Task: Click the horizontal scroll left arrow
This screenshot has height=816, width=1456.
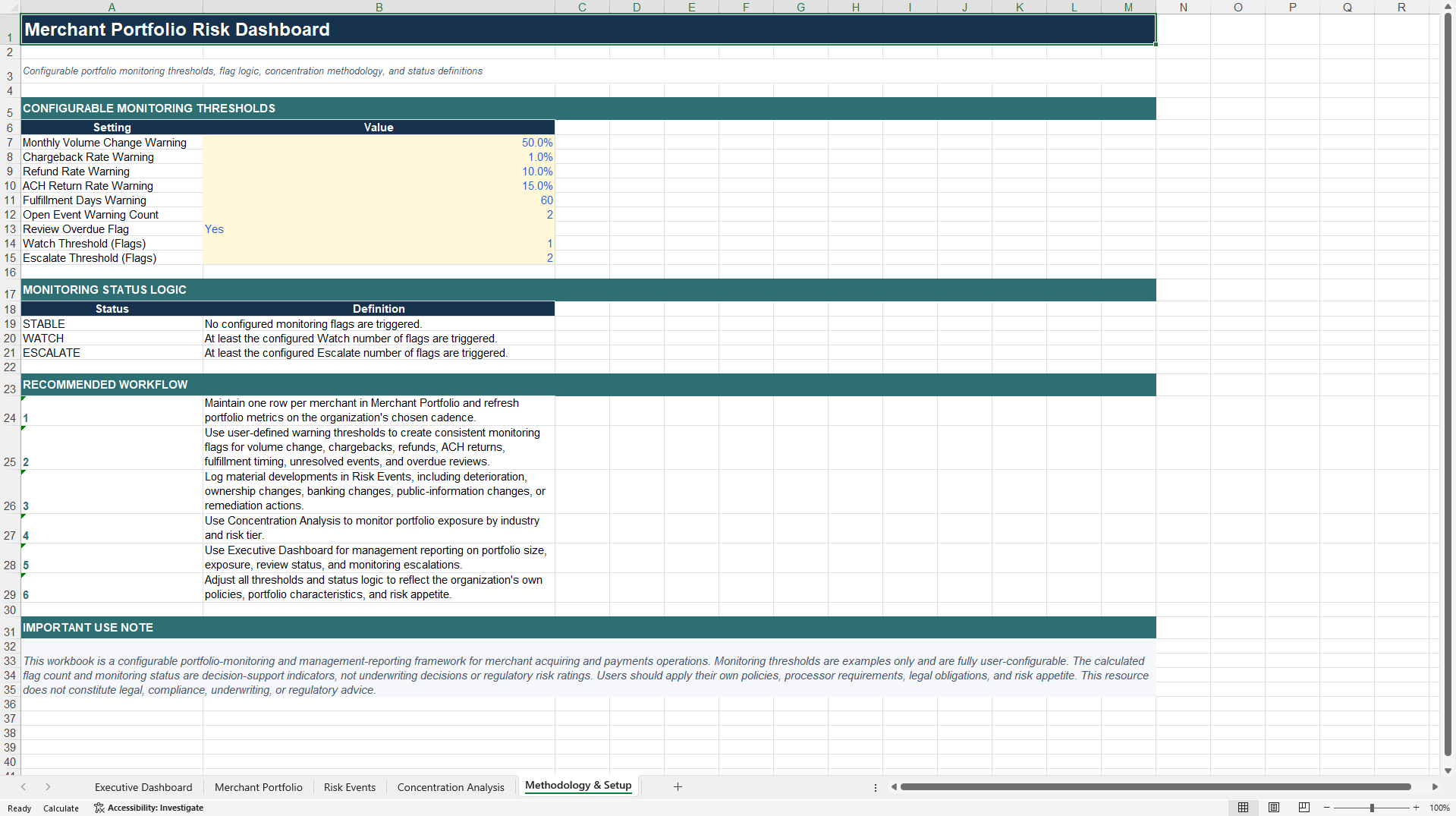Action: pyautogui.click(x=894, y=787)
